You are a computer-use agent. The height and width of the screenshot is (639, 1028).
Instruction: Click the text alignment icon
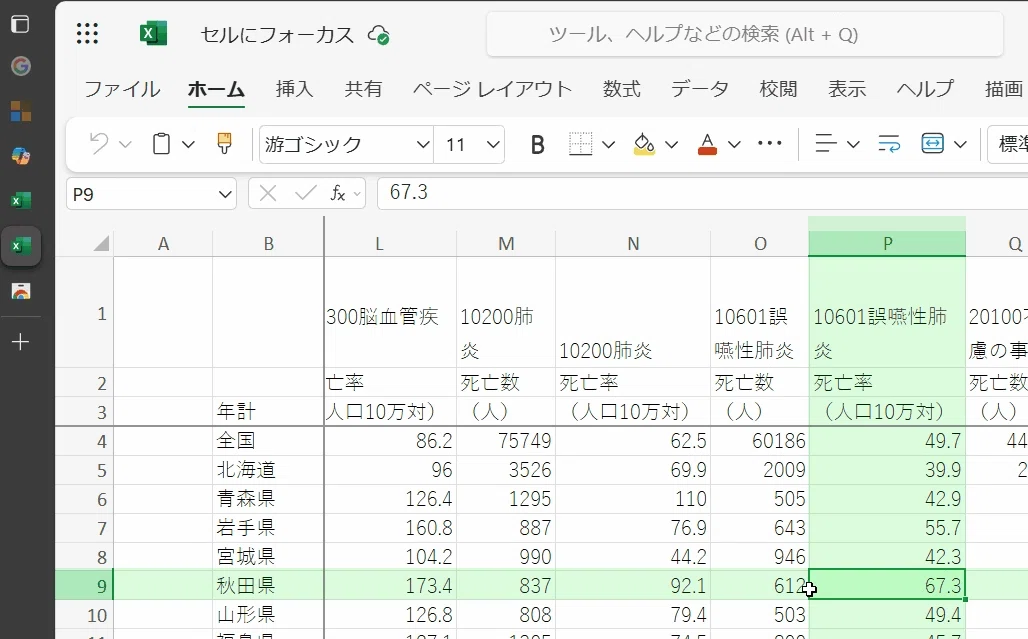[825, 144]
